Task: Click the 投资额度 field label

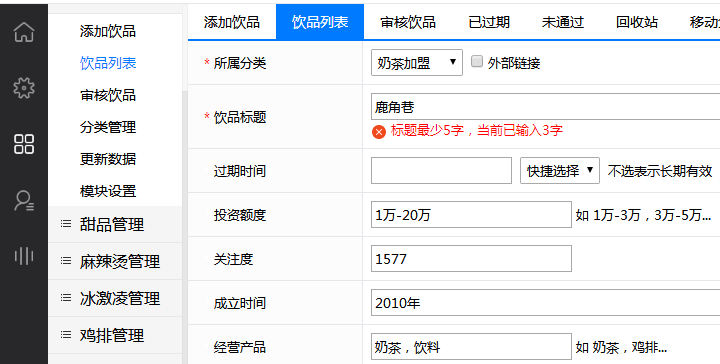Action: point(240,215)
